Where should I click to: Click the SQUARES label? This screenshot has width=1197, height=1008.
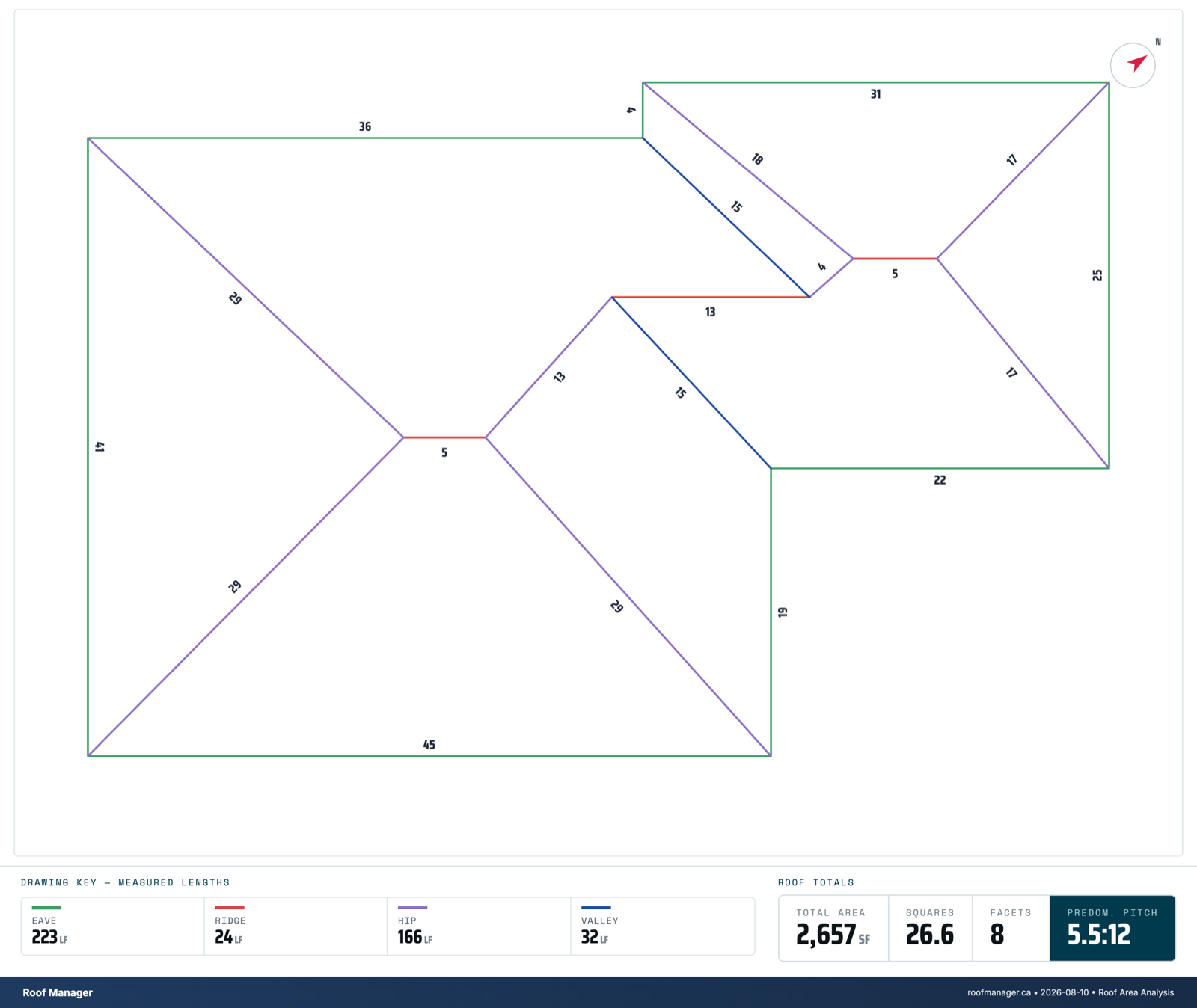coord(930,912)
